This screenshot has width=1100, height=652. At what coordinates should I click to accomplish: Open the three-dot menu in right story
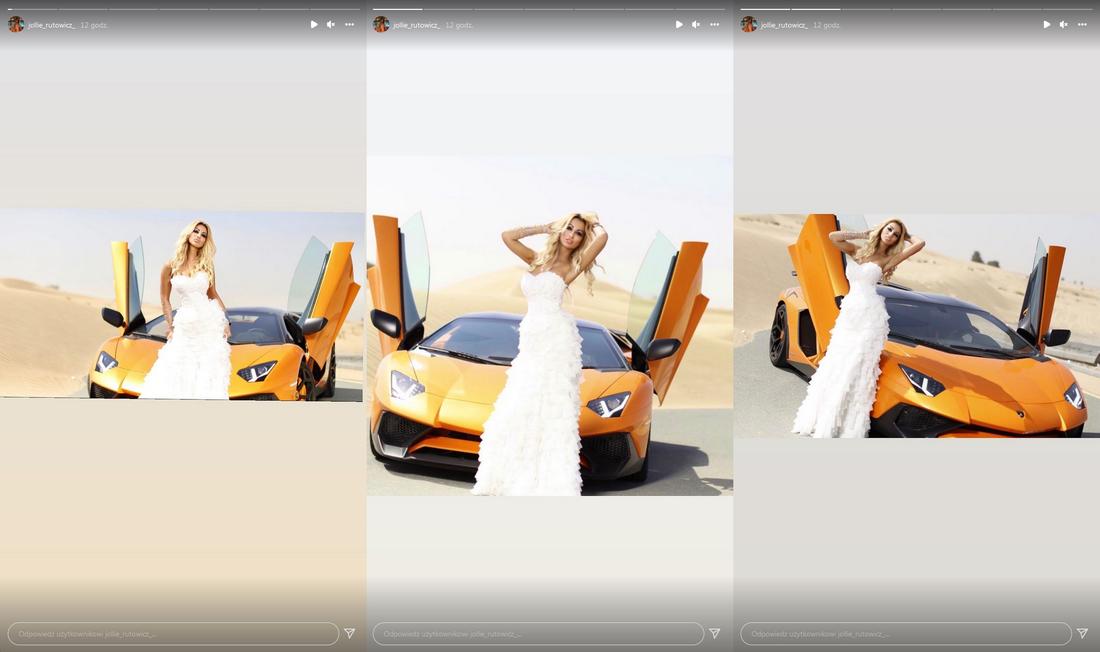pos(1082,24)
